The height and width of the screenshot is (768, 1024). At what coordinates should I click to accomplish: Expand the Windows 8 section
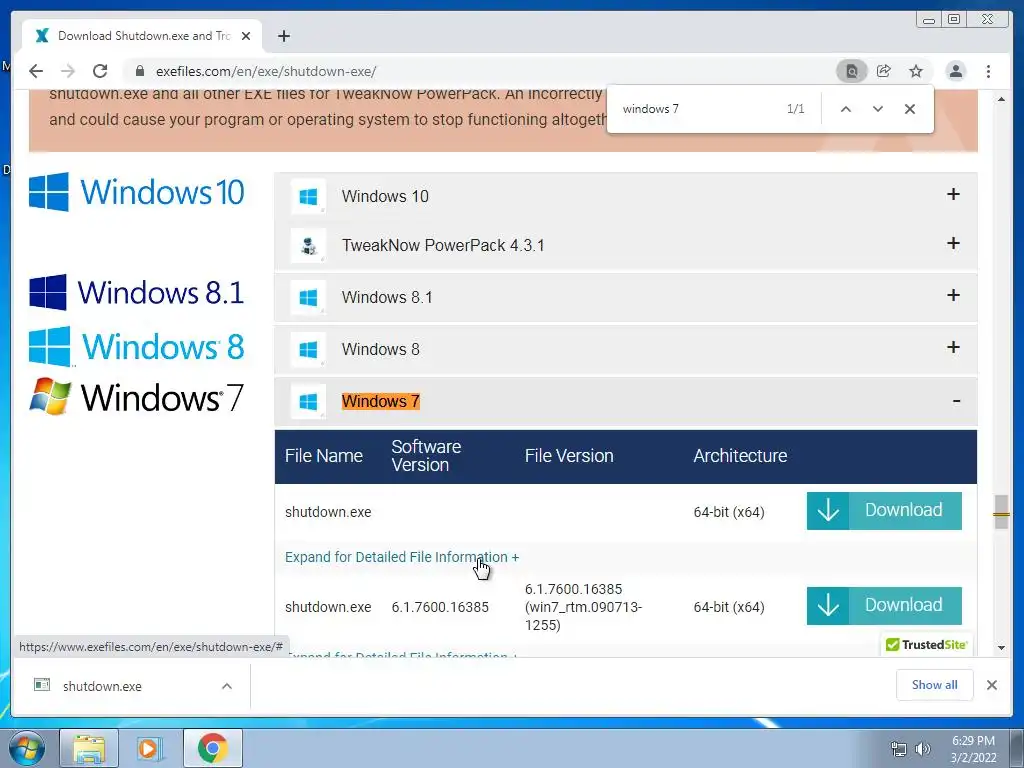953,347
